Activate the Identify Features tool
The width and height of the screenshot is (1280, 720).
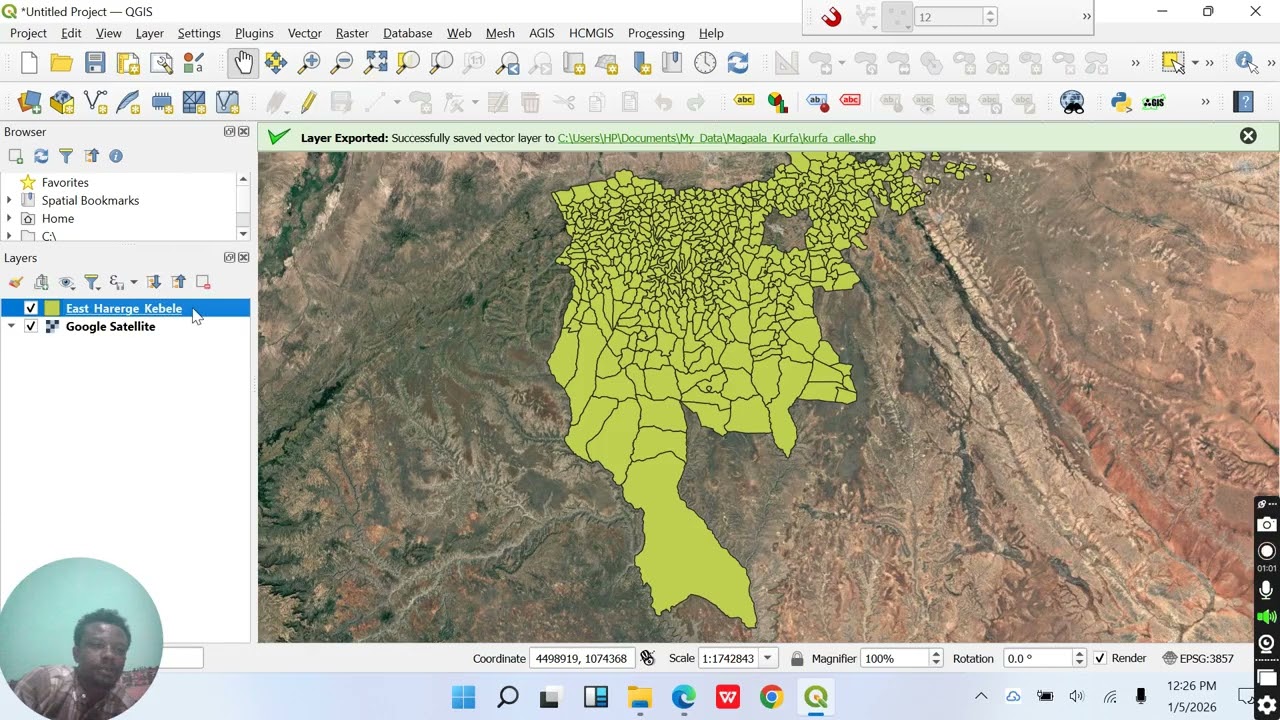pos(1246,63)
